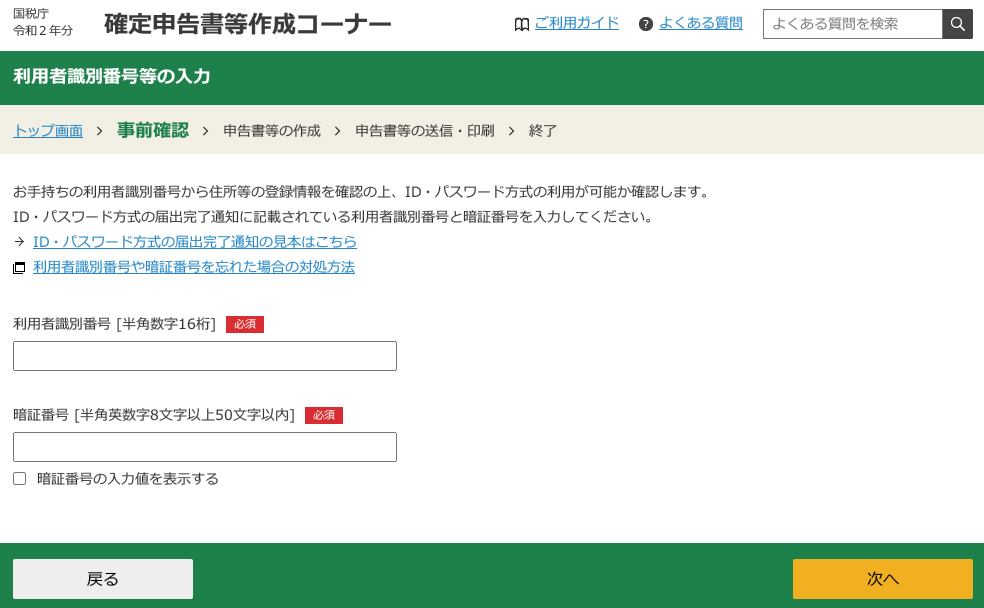Click the window icon before 対処方法 link
Image resolution: width=984 pixels, height=608 pixels.
pos(17,266)
